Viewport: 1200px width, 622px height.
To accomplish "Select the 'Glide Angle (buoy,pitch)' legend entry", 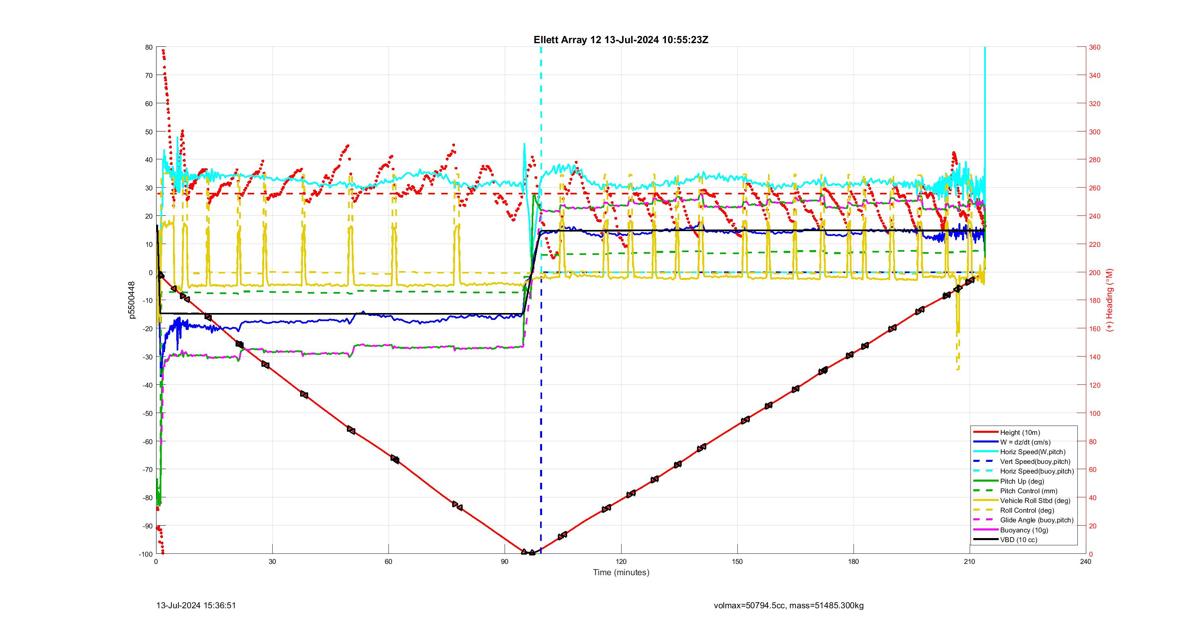I will [1037, 521].
